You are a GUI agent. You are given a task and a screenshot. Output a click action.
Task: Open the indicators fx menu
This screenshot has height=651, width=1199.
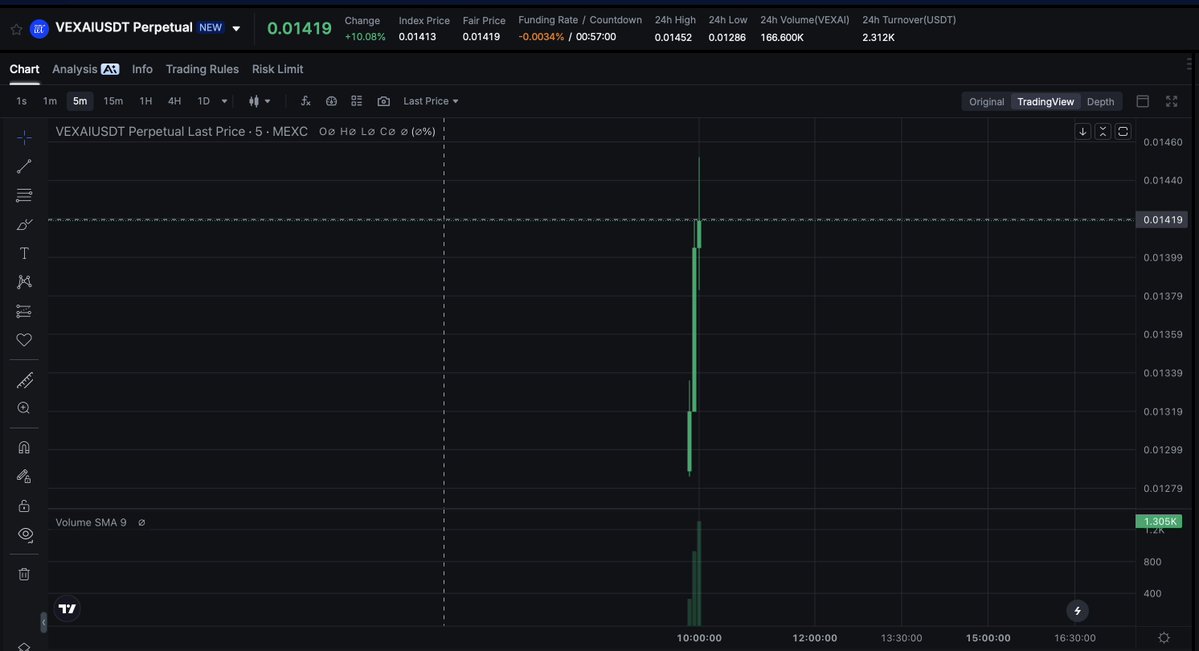tap(305, 101)
